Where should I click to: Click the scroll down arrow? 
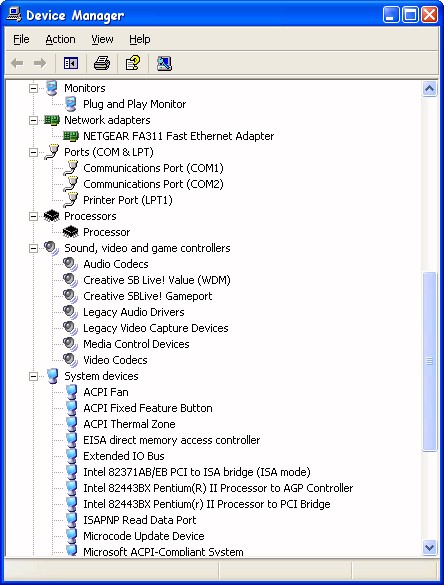[x=429, y=547]
